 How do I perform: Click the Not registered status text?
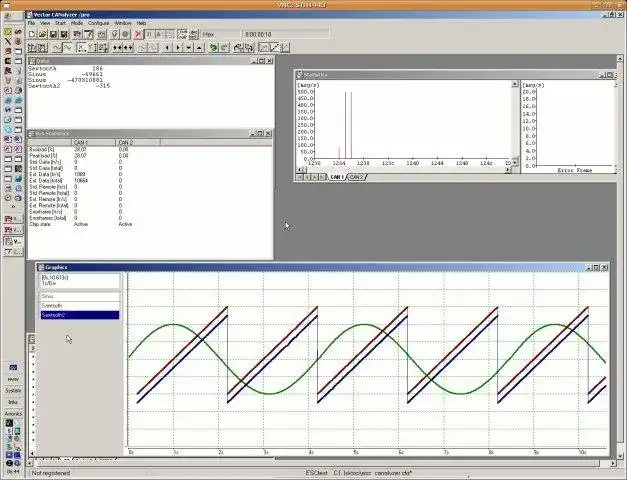tap(51, 473)
